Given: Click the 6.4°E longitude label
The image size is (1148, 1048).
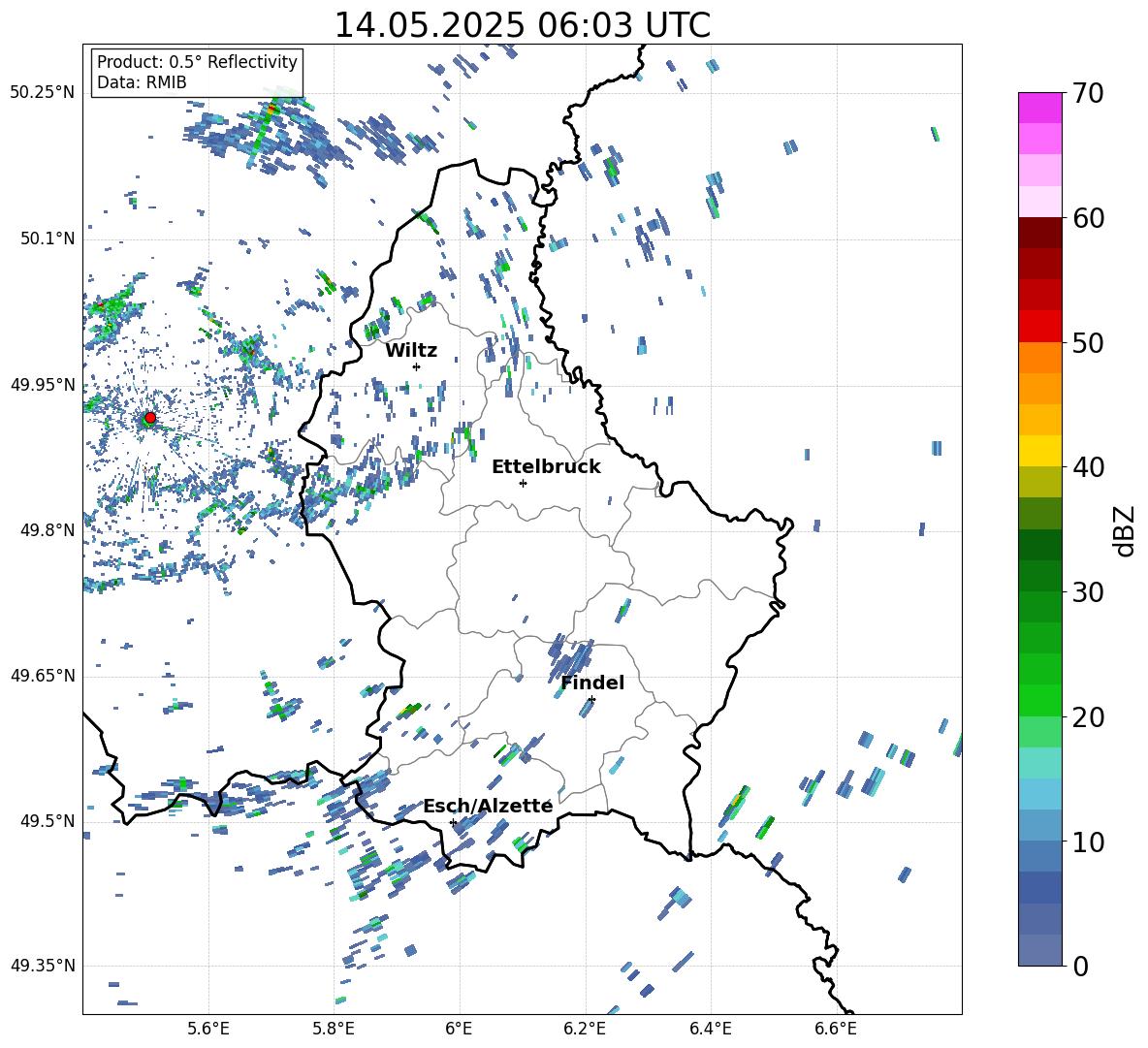Looking at the screenshot, I should point(710,1029).
